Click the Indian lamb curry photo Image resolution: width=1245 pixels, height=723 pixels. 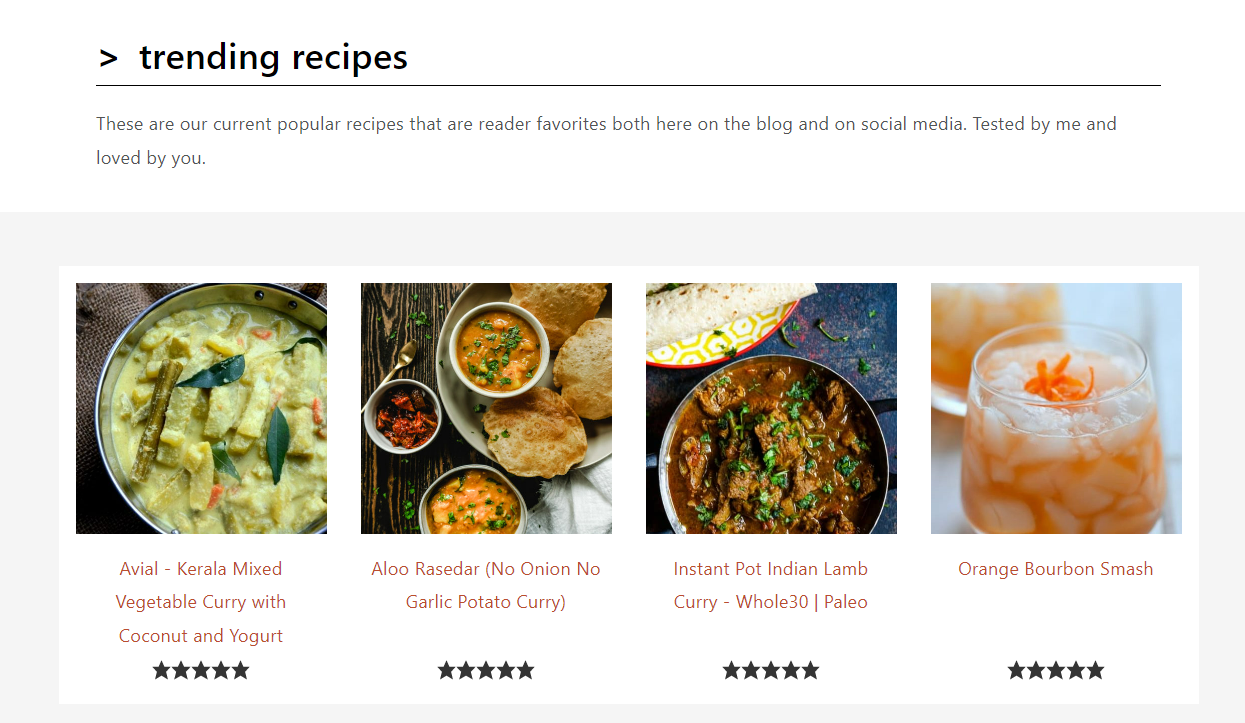click(x=771, y=408)
